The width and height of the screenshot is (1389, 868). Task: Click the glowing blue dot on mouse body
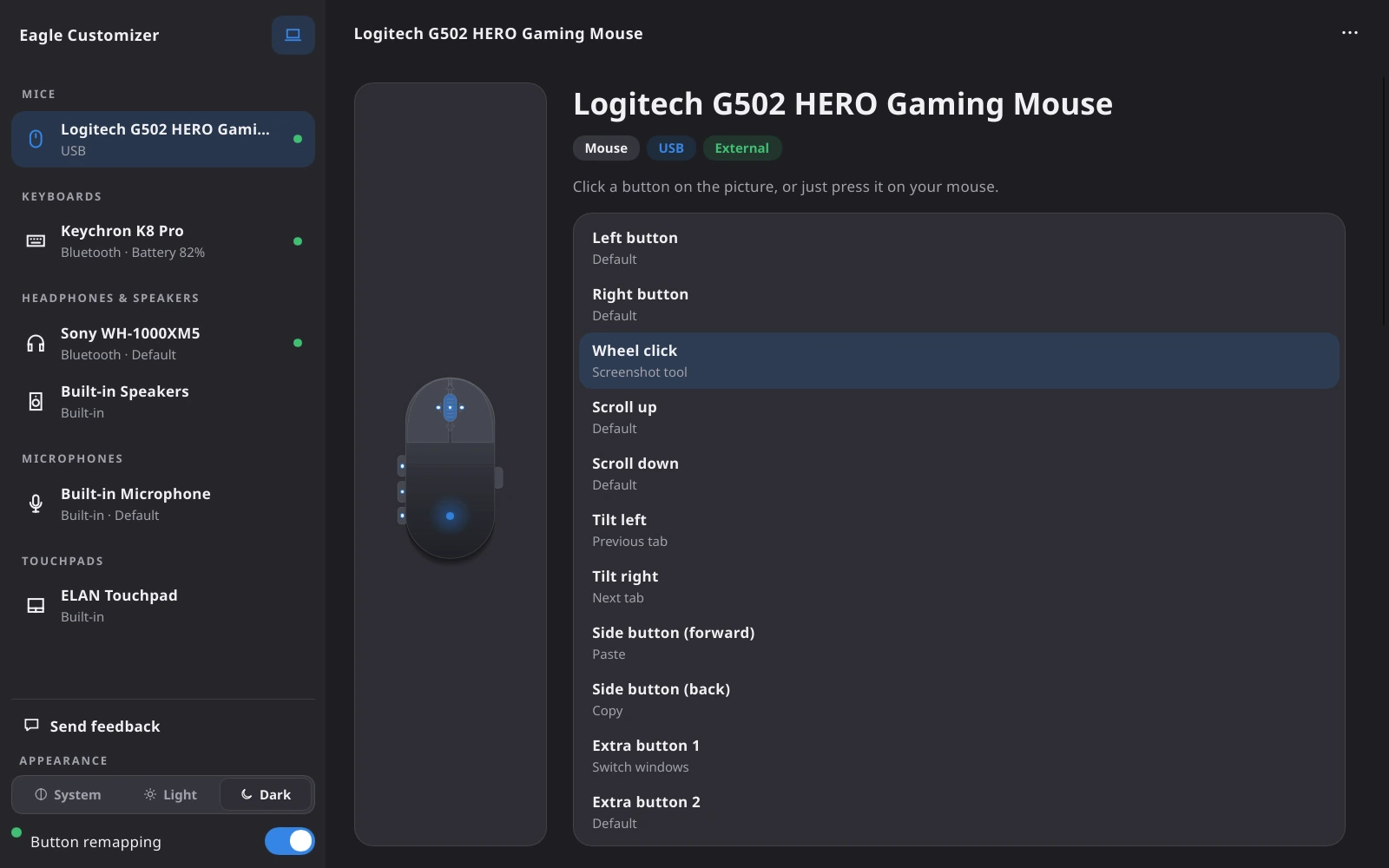(x=450, y=516)
